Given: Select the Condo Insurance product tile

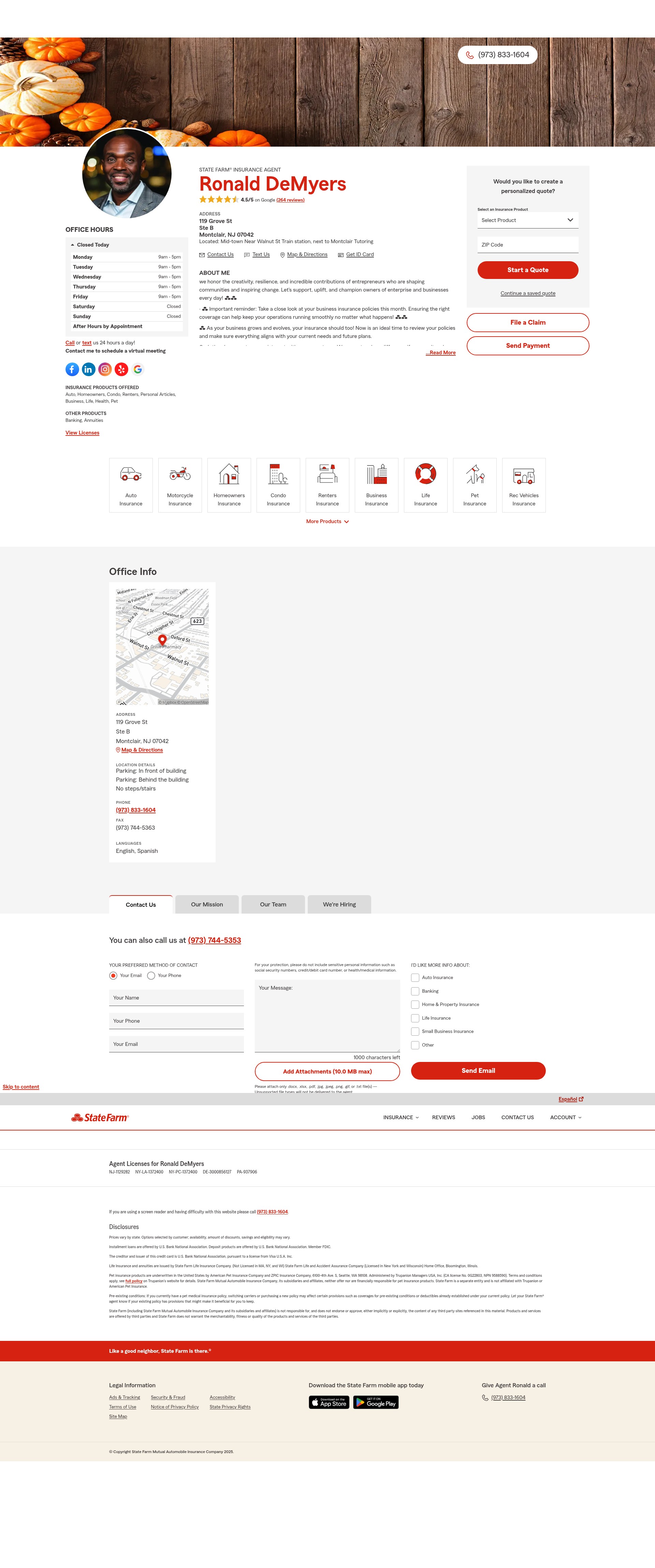Looking at the screenshot, I should pos(278,485).
